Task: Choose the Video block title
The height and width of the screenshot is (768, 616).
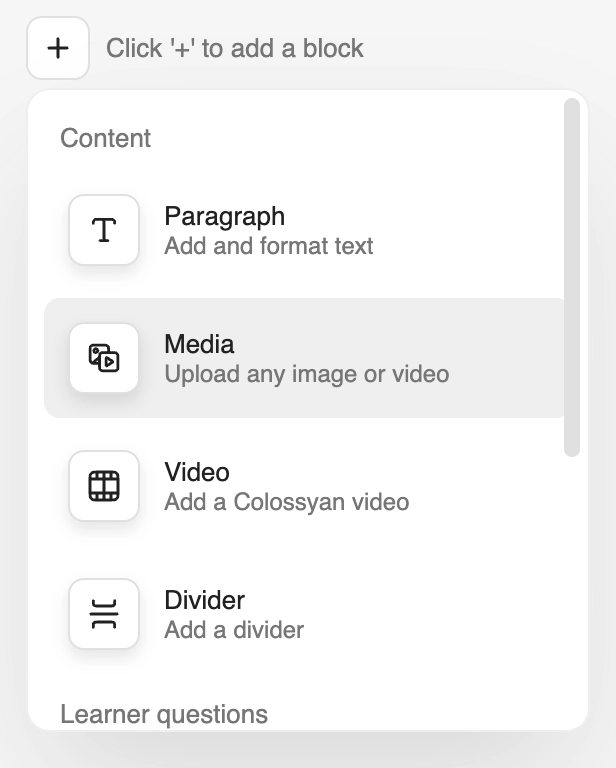Action: click(197, 472)
